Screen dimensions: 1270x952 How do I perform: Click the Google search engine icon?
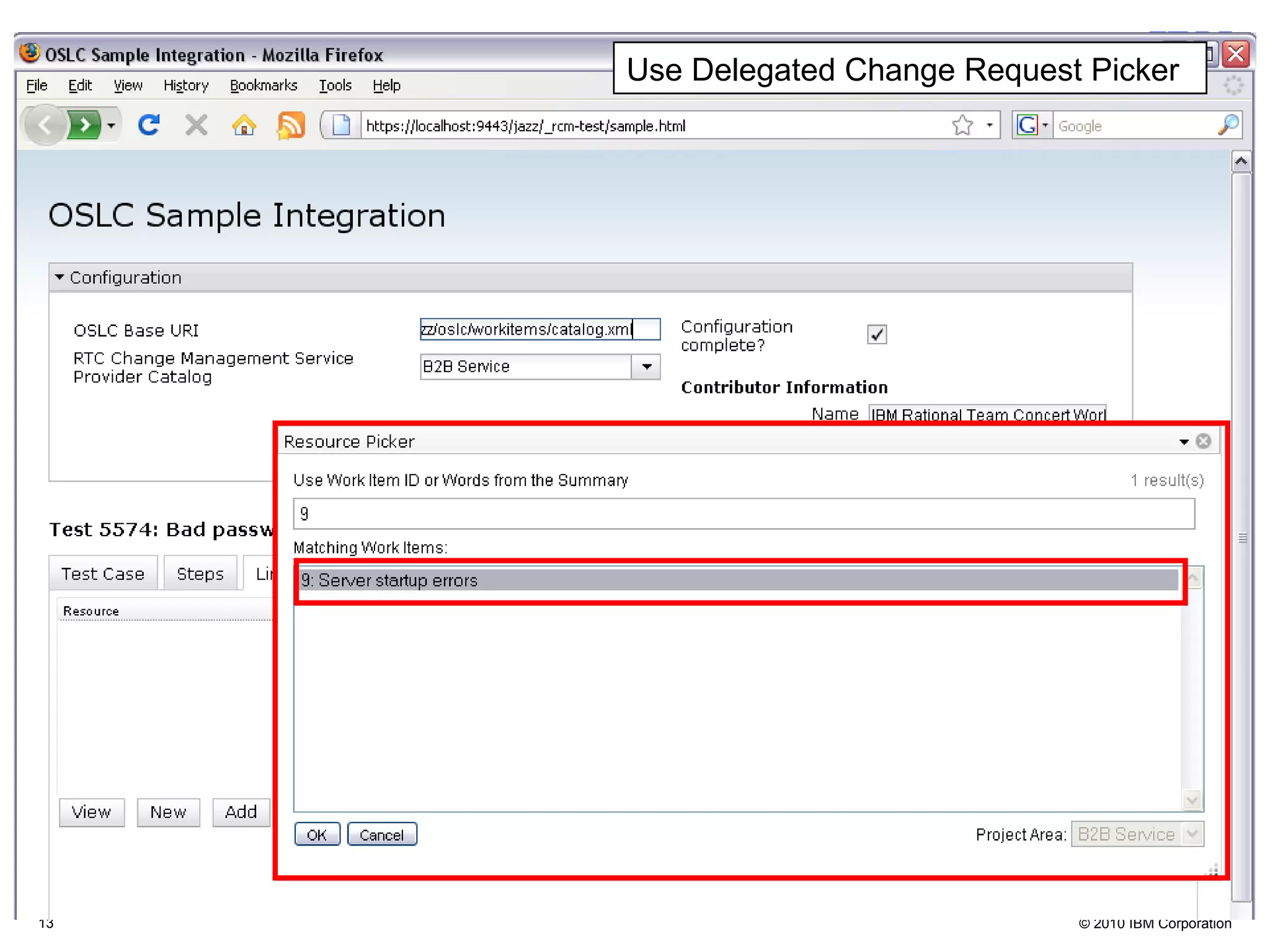click(x=1028, y=125)
